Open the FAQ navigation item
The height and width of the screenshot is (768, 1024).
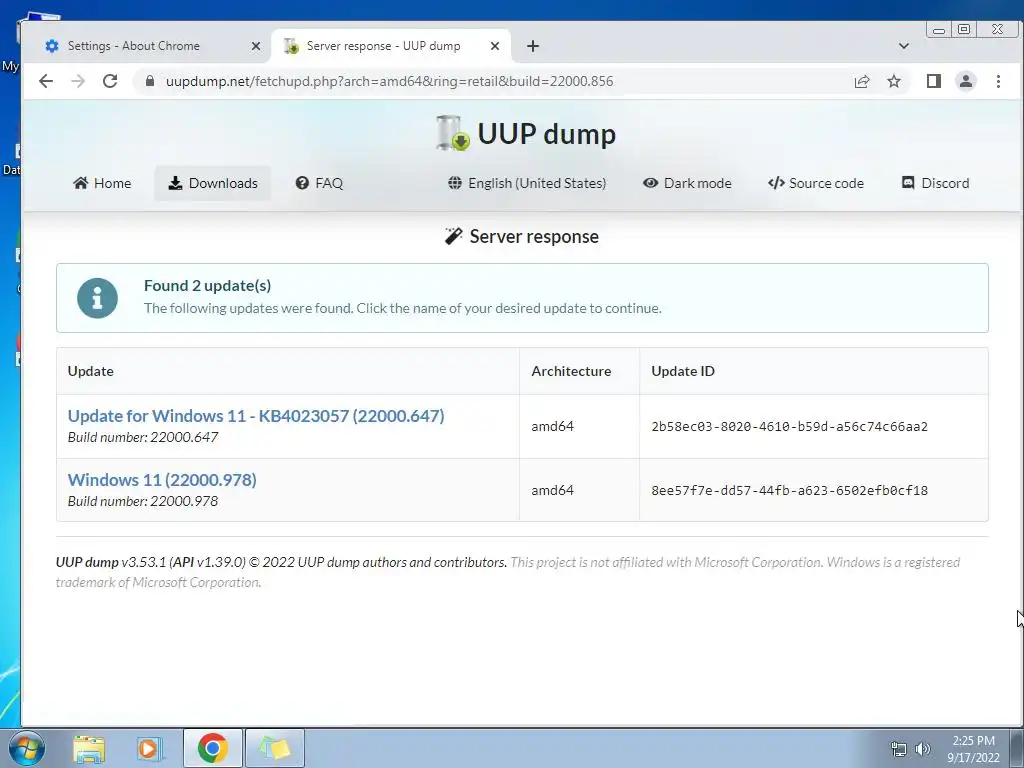319,183
